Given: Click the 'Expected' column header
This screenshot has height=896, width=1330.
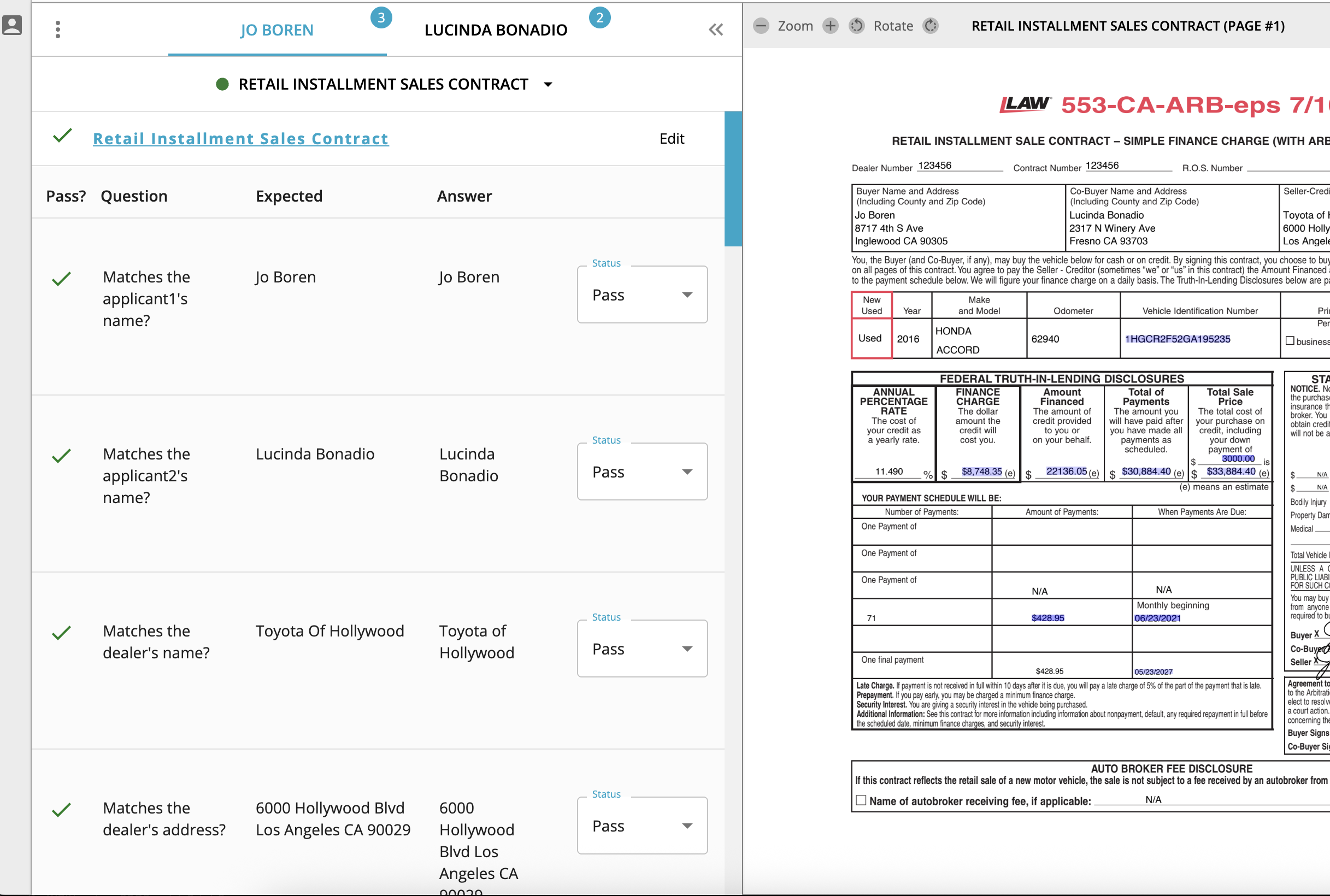Looking at the screenshot, I should (289, 196).
